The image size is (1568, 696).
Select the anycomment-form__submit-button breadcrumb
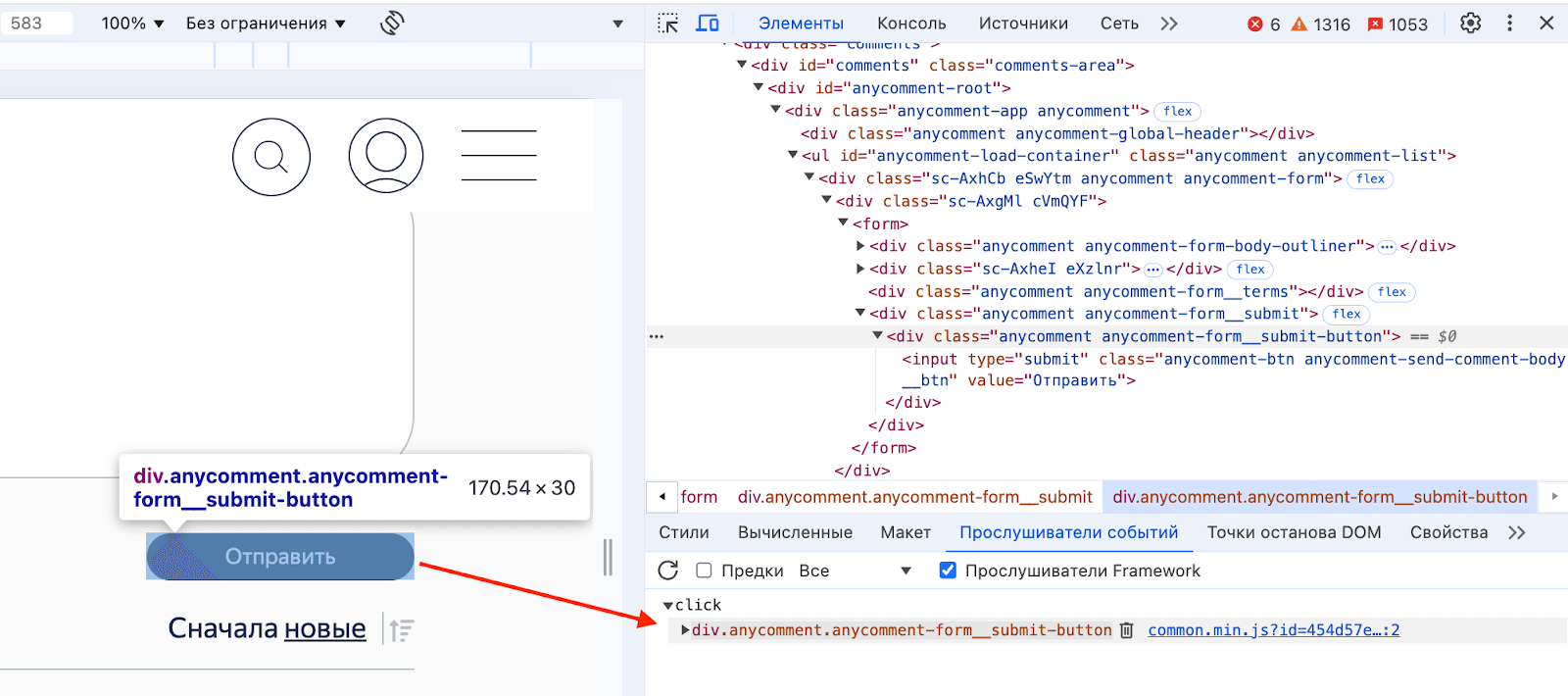1320,497
